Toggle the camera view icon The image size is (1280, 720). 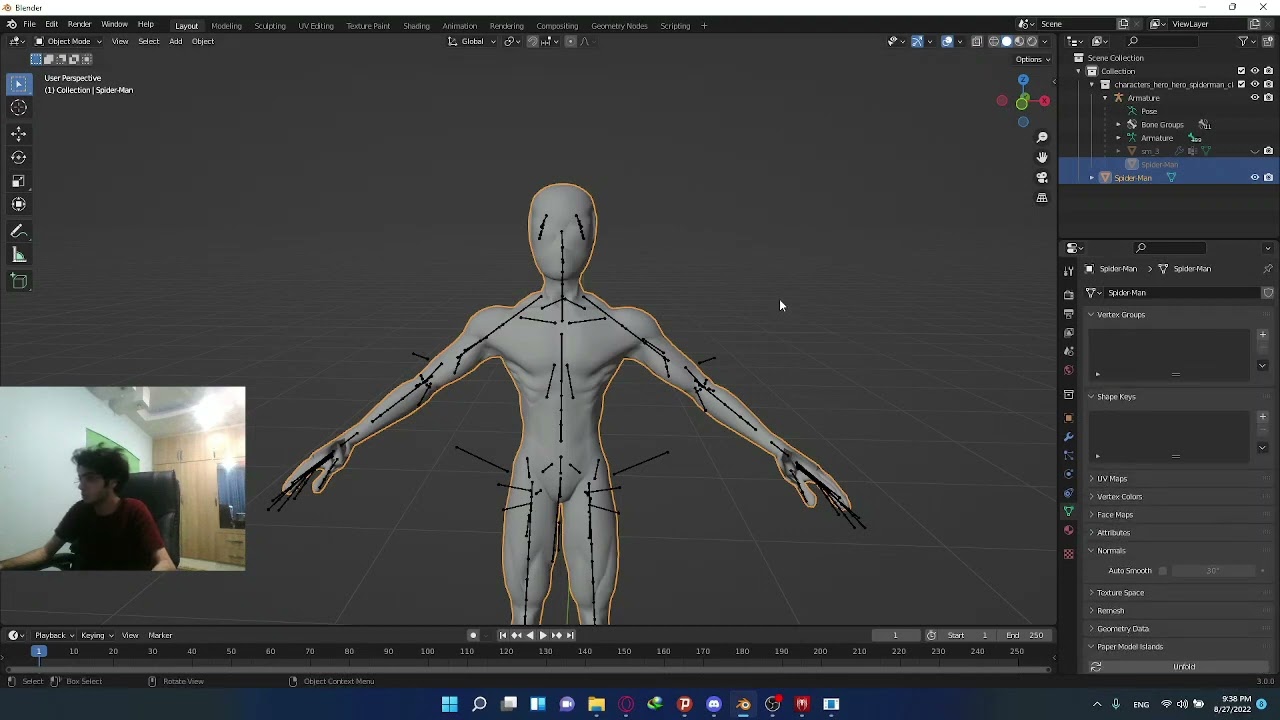pyautogui.click(x=1042, y=177)
